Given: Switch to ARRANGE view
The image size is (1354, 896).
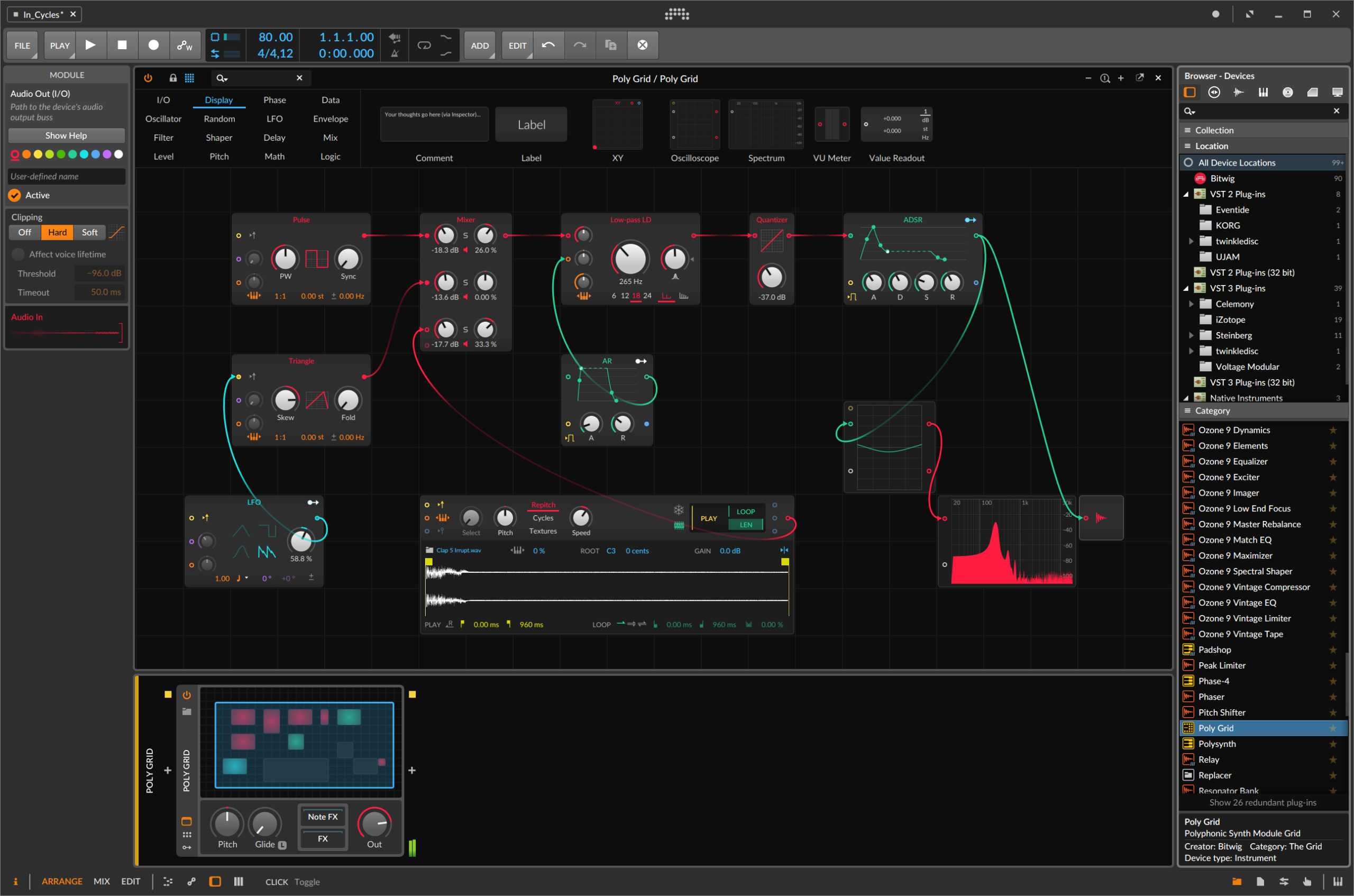Looking at the screenshot, I should pos(62,882).
